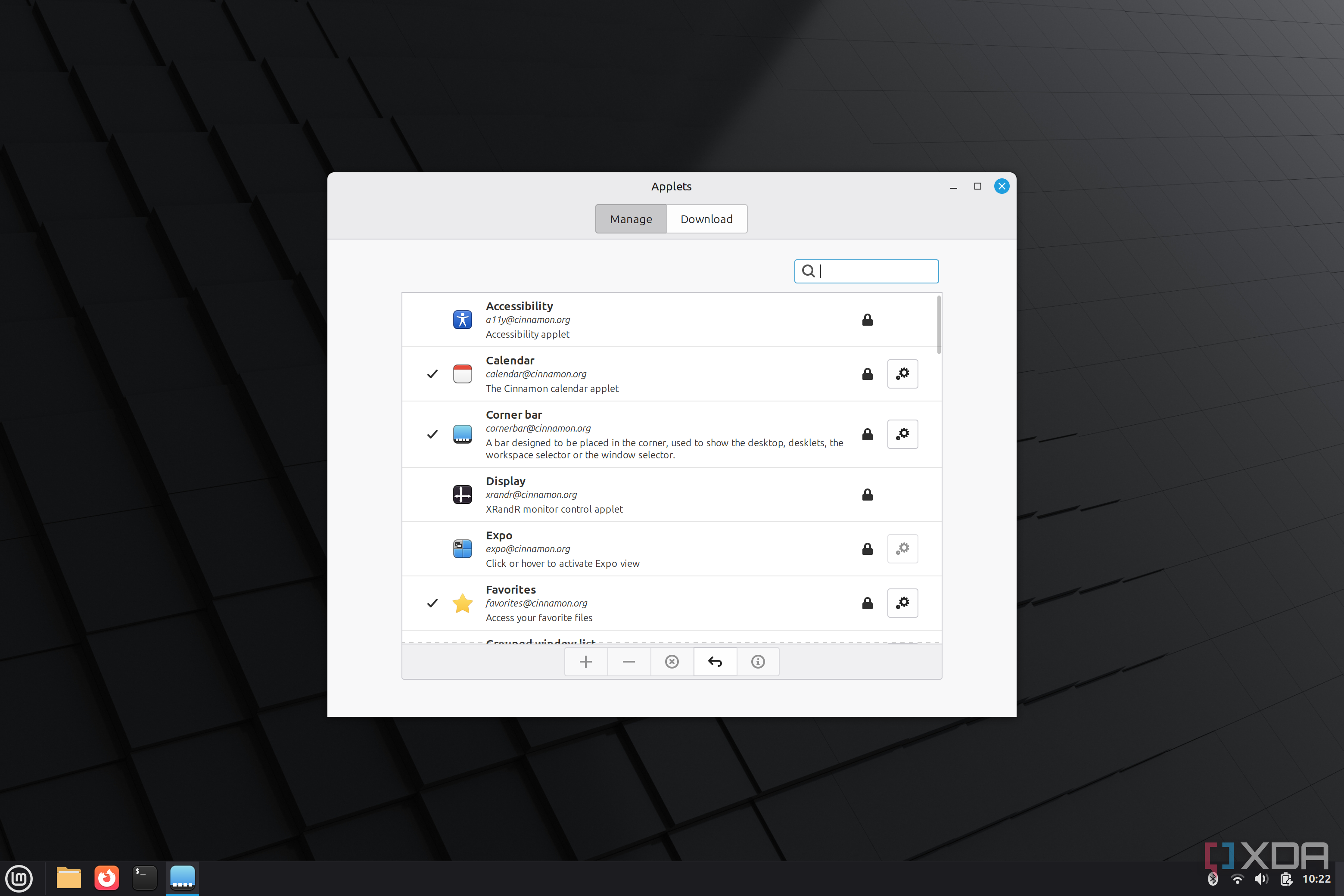Close the Applets window
Viewport: 1344px width, 896px height.
[x=1002, y=186]
